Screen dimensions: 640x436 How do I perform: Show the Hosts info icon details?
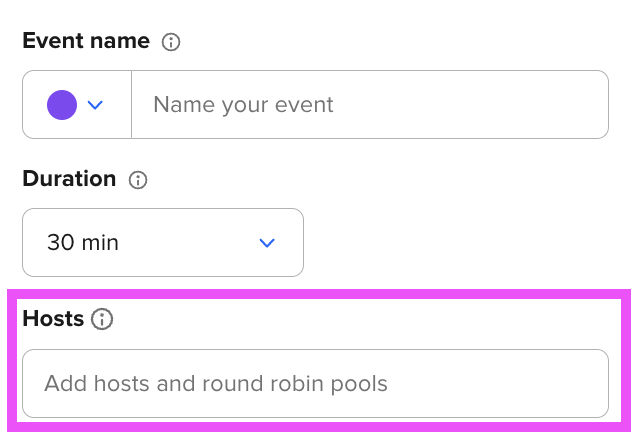(x=102, y=319)
